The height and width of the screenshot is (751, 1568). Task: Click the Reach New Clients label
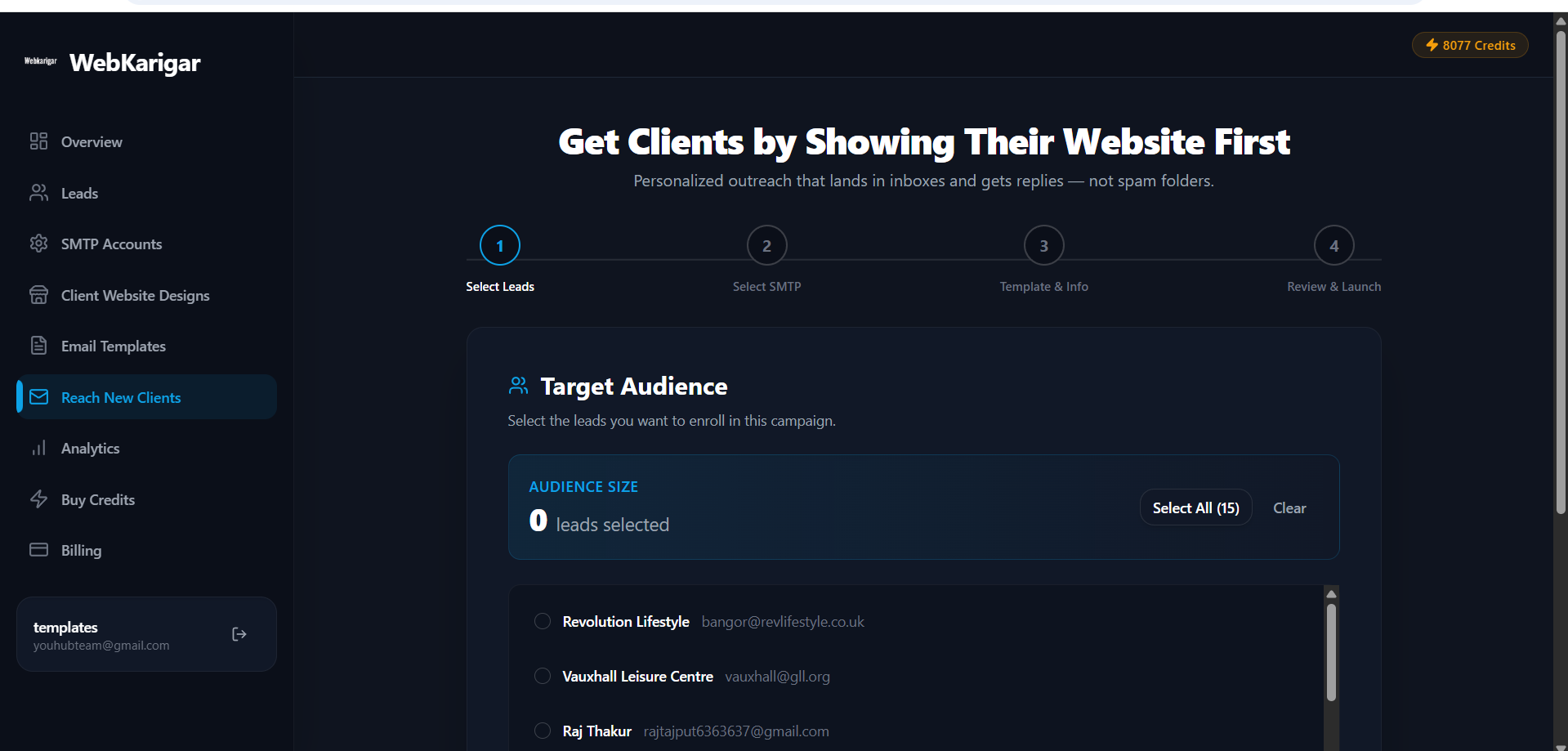pyautogui.click(x=121, y=397)
